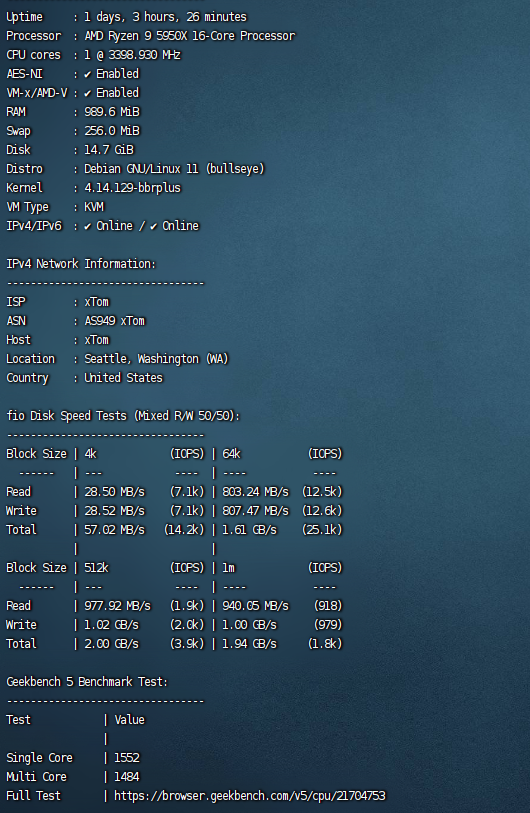Click the 512k Total speed '2.00 GB/s'
530x813 pixels.
click(111, 644)
